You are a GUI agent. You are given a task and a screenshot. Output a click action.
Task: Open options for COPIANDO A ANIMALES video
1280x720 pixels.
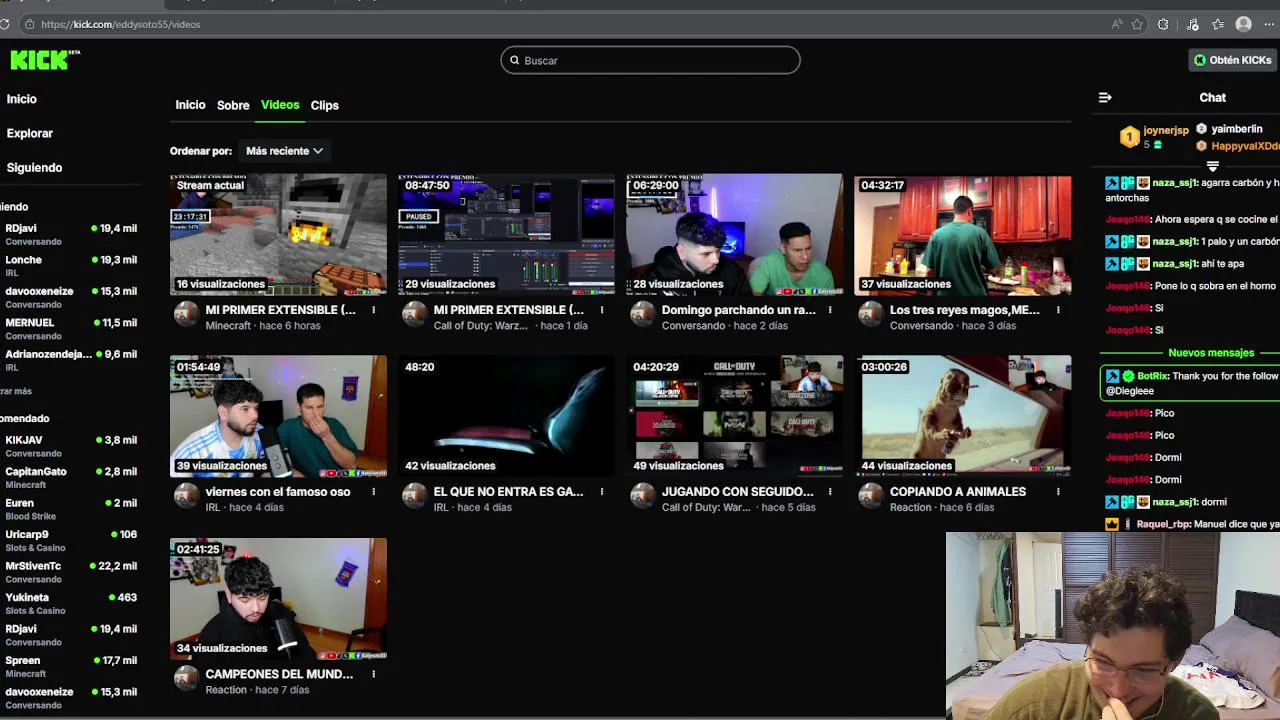tap(1058, 492)
